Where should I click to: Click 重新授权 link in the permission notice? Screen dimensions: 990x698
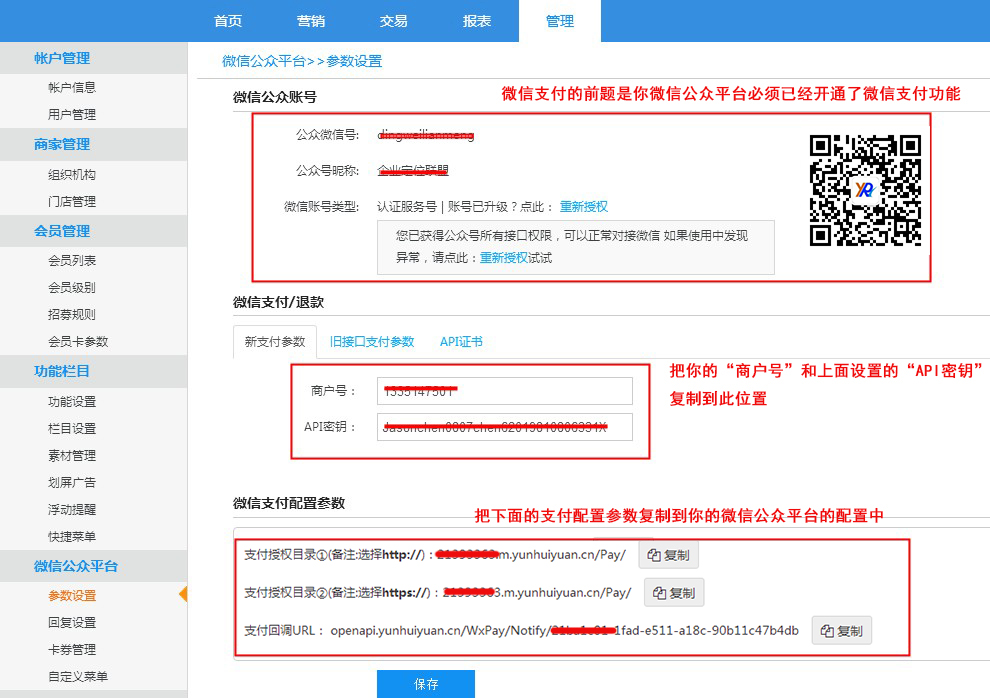pos(504,258)
